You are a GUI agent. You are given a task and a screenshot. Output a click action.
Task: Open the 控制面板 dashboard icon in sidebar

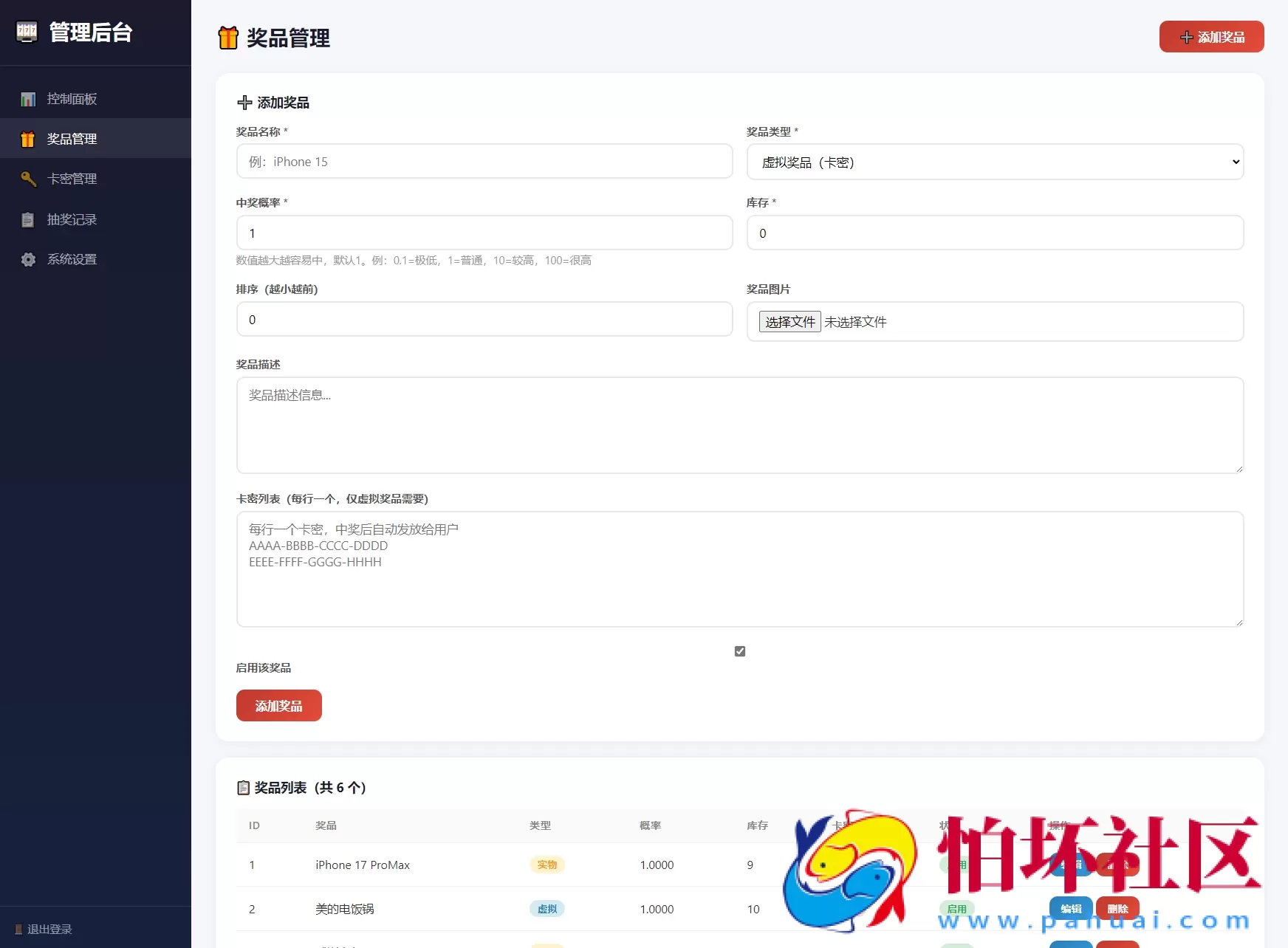(x=28, y=98)
